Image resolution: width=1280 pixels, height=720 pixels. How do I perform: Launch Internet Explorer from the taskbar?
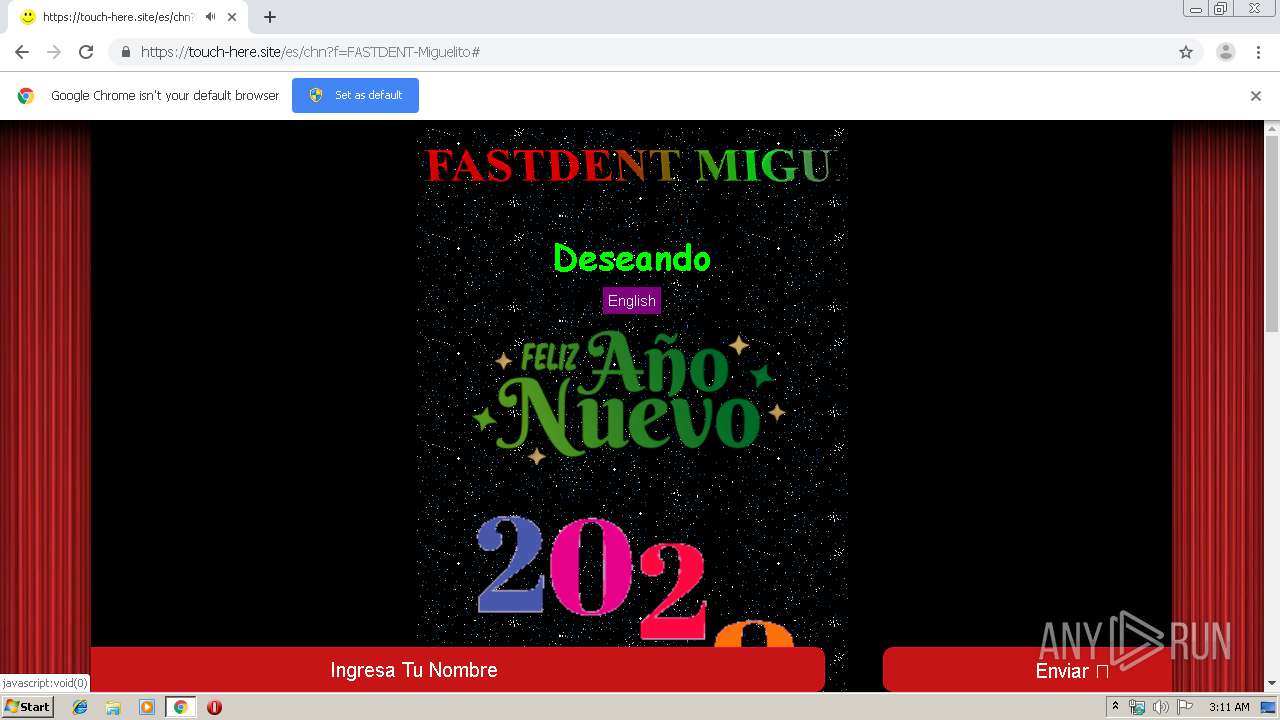[80, 707]
